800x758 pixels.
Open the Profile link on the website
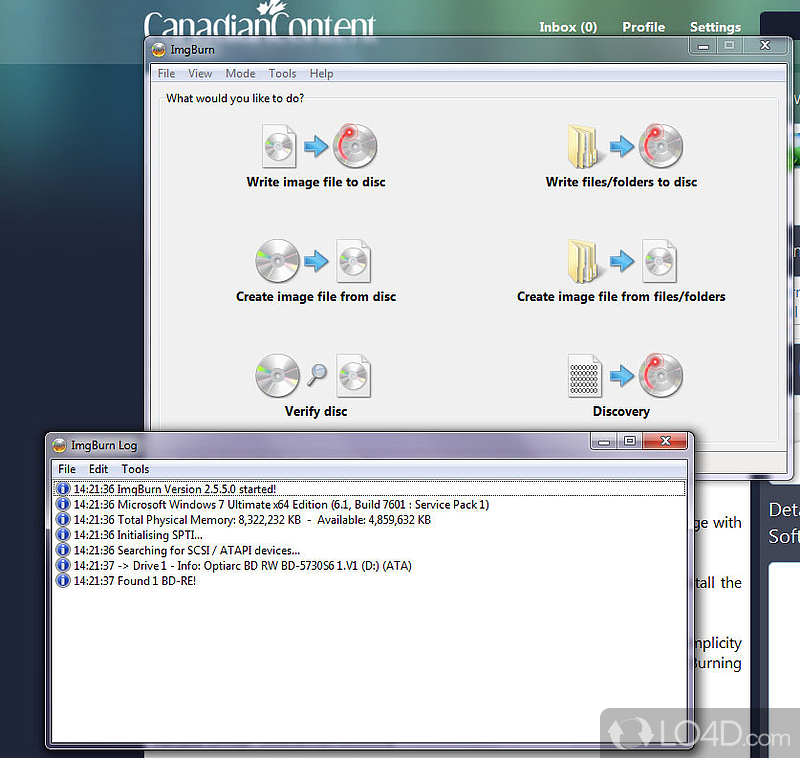(x=643, y=27)
